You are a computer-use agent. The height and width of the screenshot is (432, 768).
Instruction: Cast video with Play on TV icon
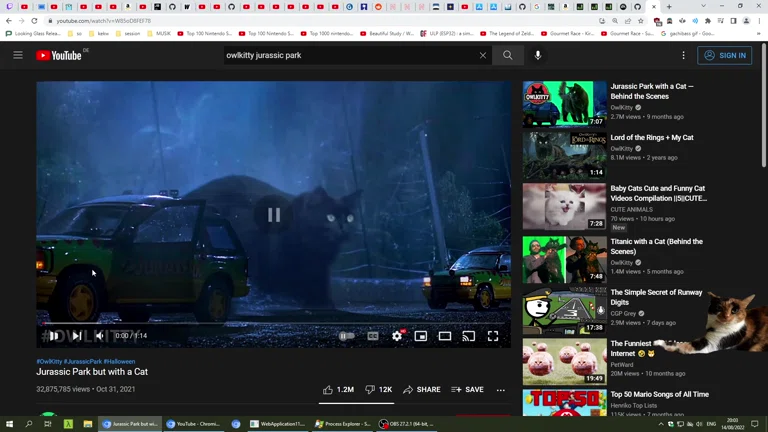(469, 337)
